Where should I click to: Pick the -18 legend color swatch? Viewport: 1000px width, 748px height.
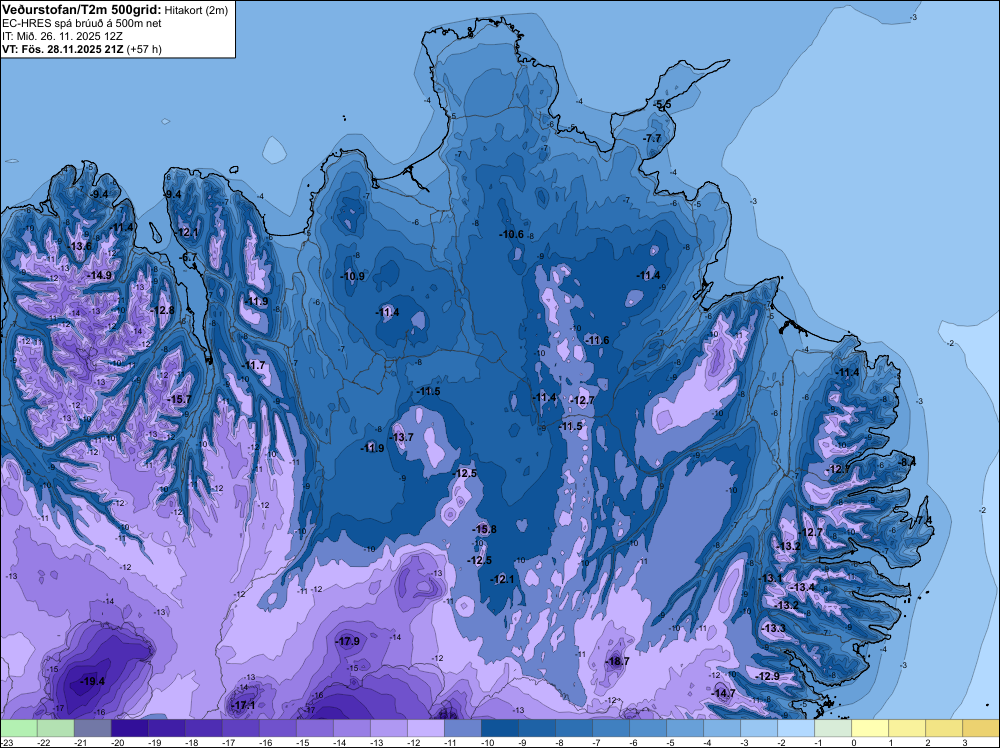click(x=203, y=728)
